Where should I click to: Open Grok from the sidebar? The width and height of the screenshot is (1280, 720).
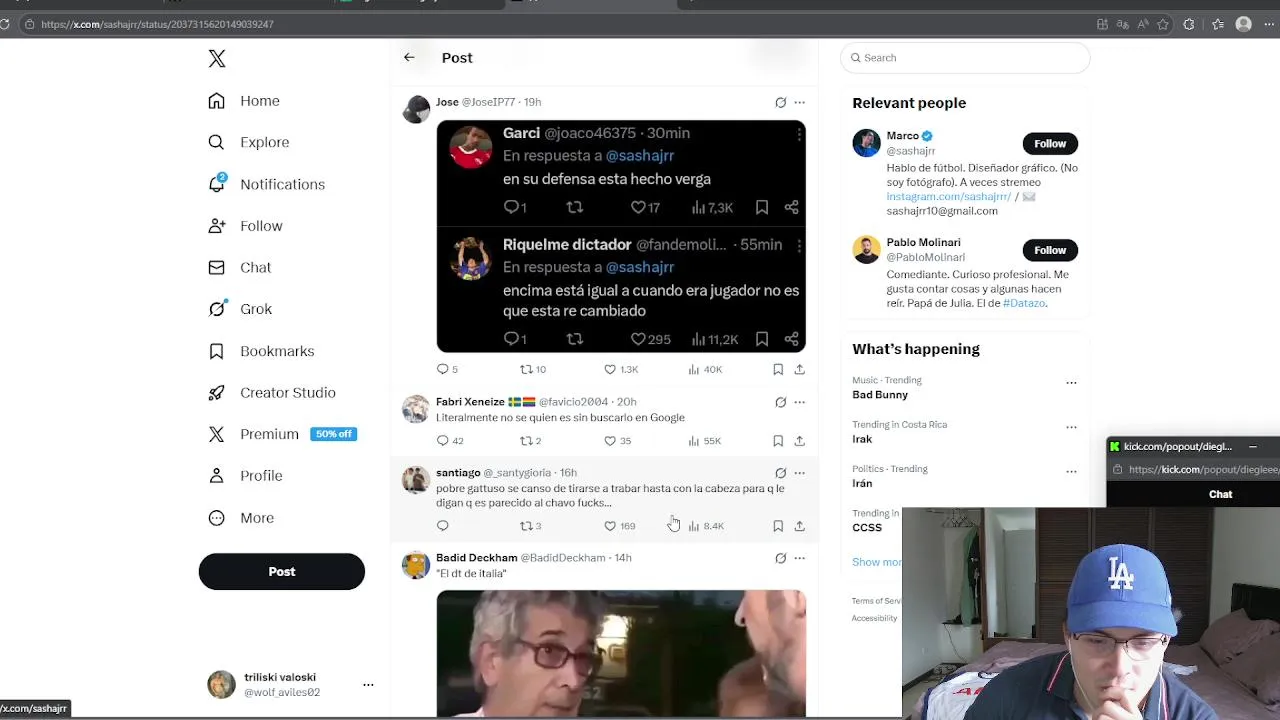pos(240,309)
